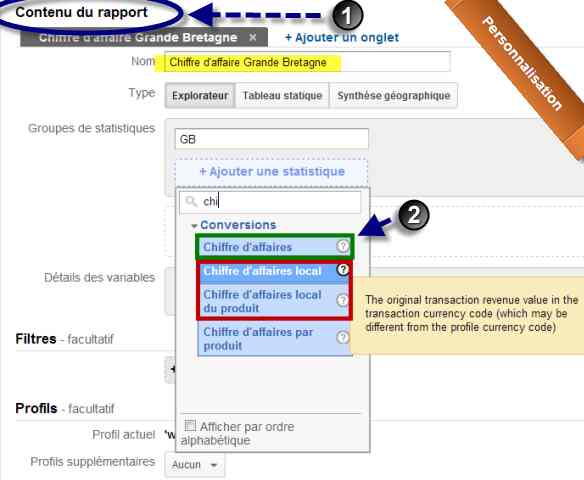Screen dimensions: 584x480
Task: Click help icon beside Chiffre d'affaires
Action: pos(343,246)
